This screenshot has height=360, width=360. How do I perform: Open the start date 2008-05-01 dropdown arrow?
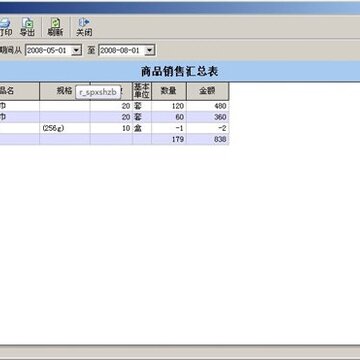76,50
